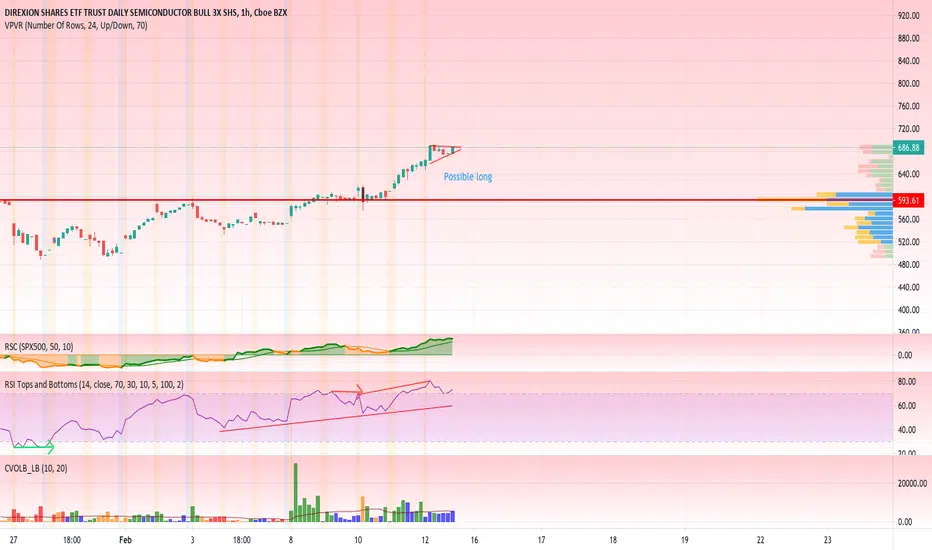The image size is (932, 550).
Task: Click the 520.00 price axis label
Action: (x=908, y=242)
